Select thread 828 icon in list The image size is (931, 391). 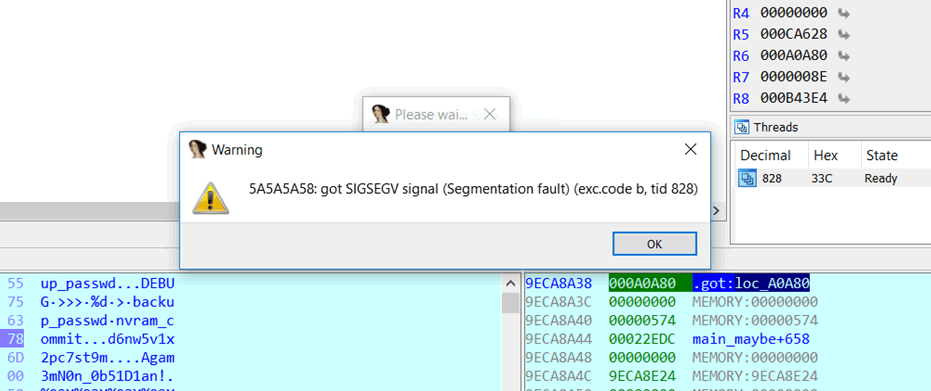point(745,178)
